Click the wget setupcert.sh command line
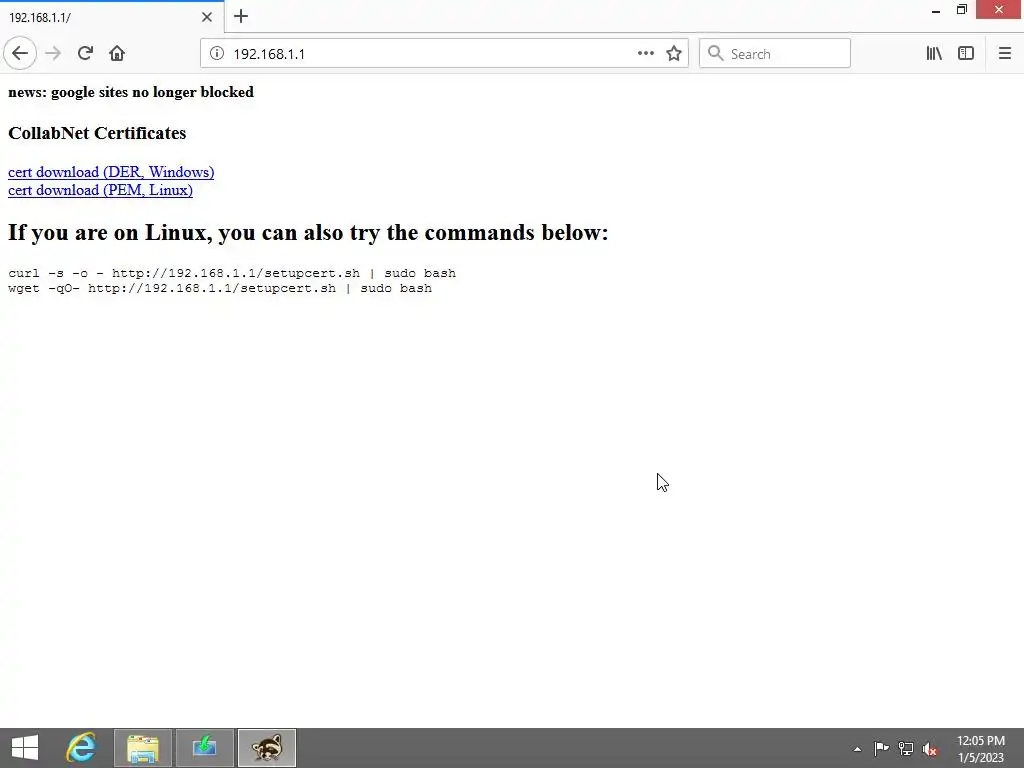The image size is (1024, 768). 220,288
